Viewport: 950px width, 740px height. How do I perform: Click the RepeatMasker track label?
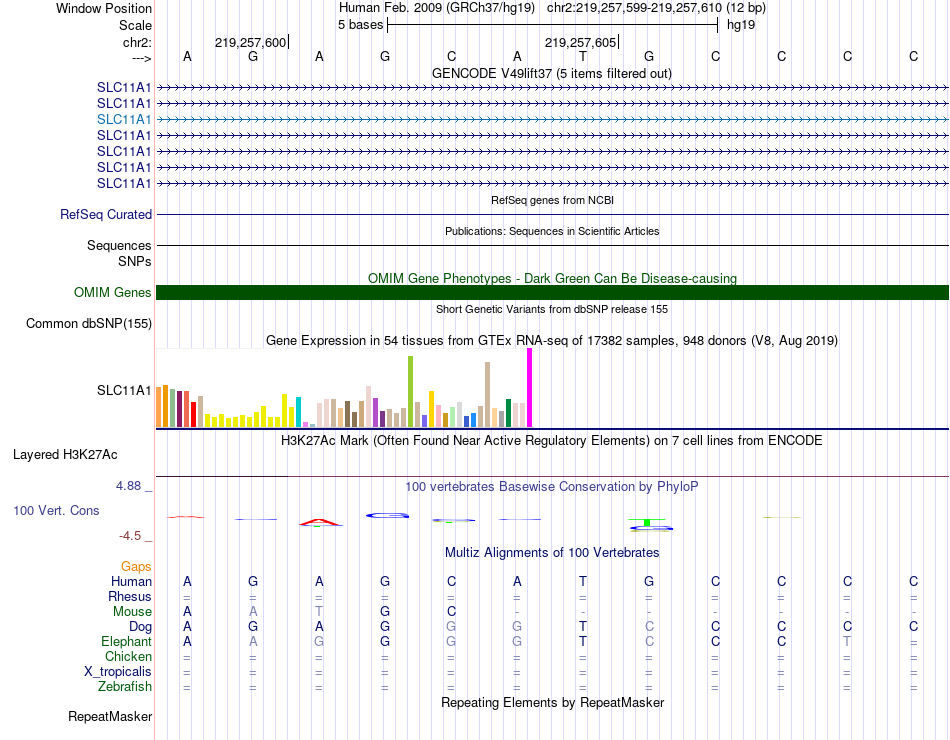click(110, 716)
